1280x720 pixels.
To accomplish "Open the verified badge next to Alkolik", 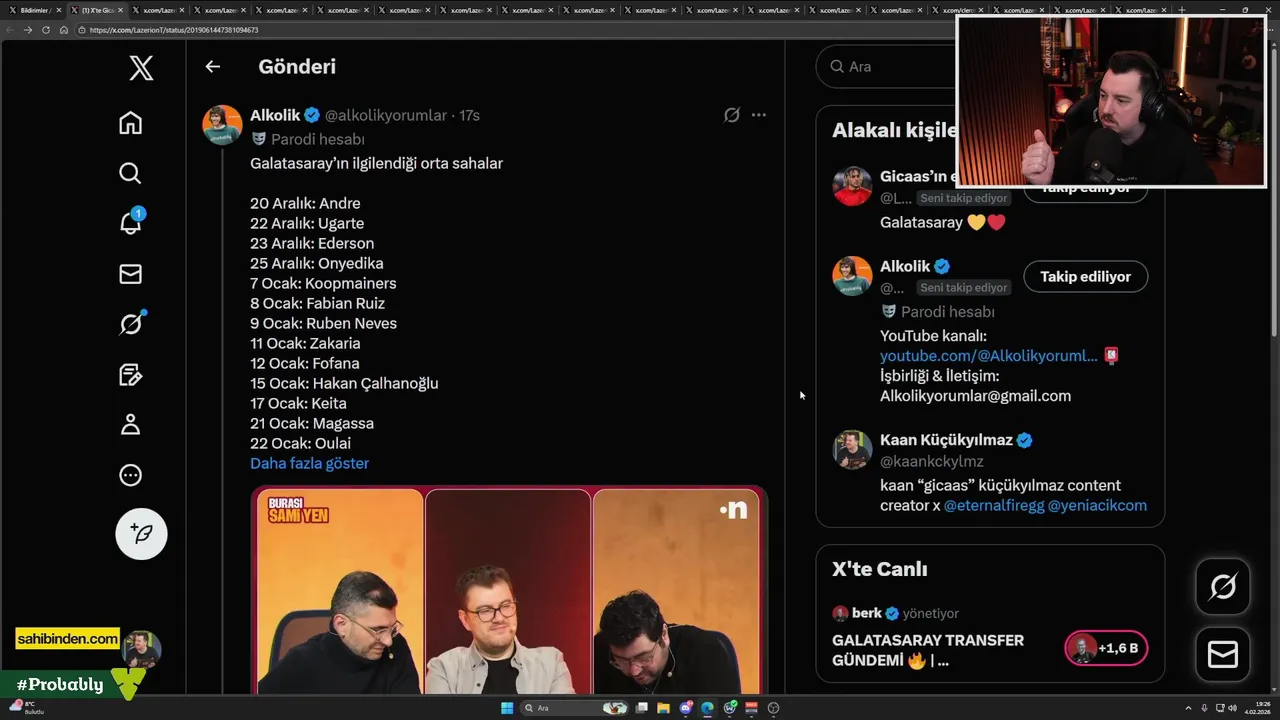I will (312, 115).
